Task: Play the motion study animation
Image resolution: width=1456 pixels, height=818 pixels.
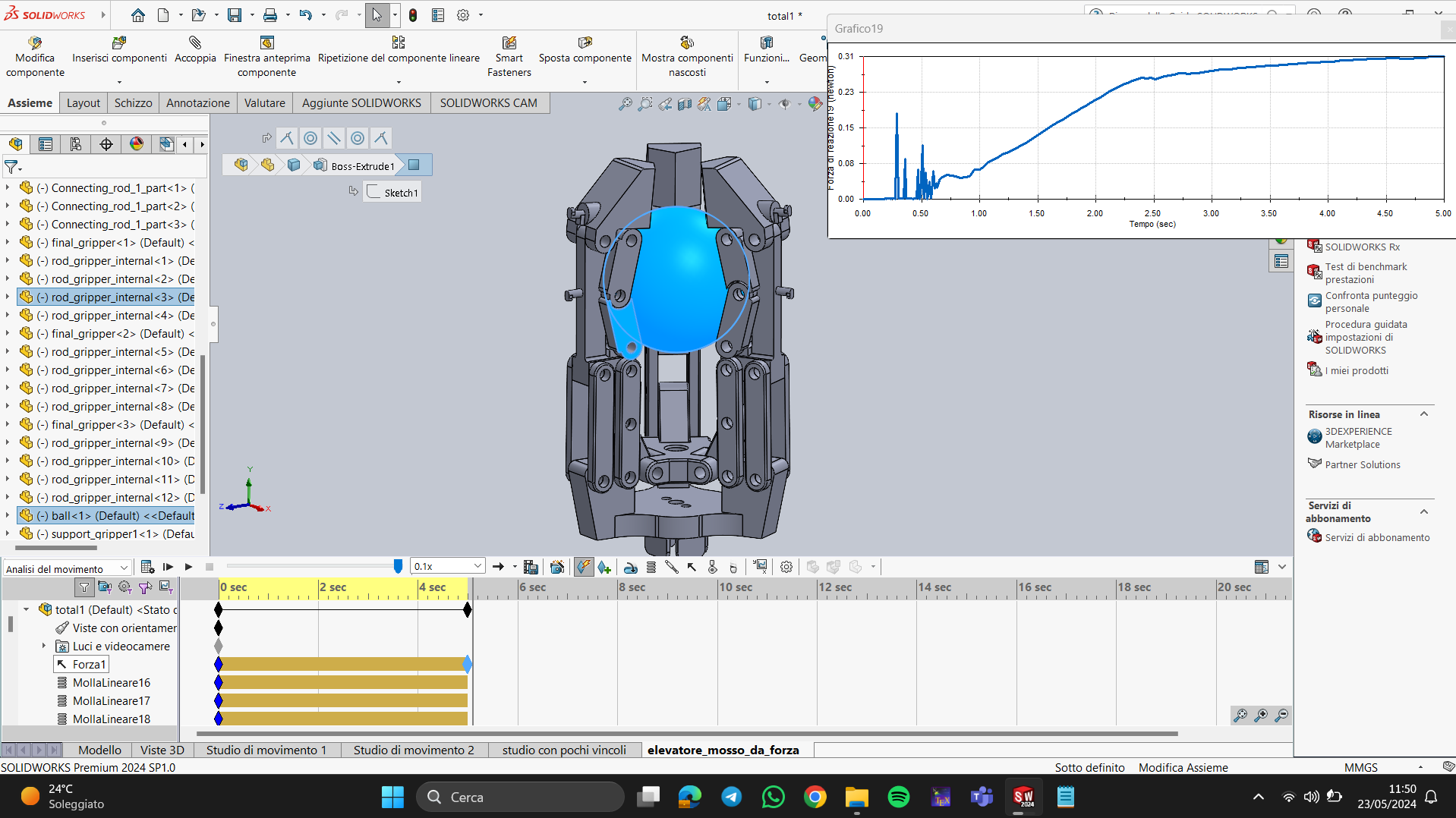Action: [189, 567]
